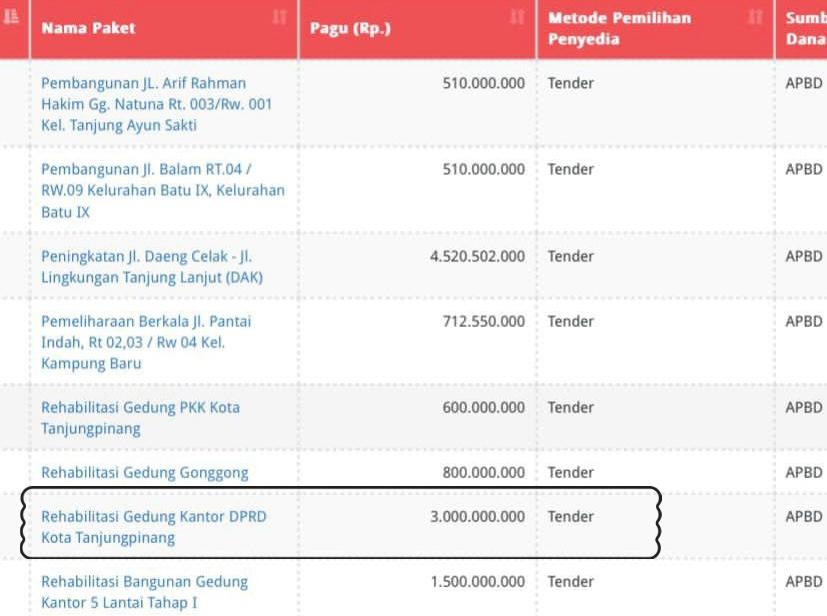827x616 pixels.
Task: Sort by the Pagu (Rp.) column arrows
Action: (517, 17)
